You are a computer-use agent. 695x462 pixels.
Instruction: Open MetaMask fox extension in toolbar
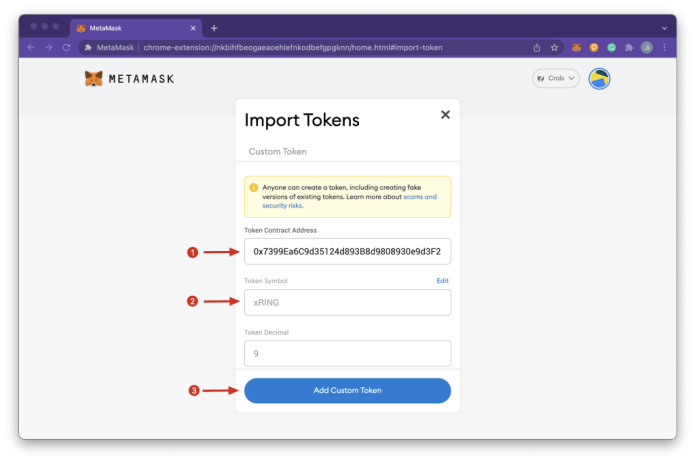pyautogui.click(x=576, y=47)
